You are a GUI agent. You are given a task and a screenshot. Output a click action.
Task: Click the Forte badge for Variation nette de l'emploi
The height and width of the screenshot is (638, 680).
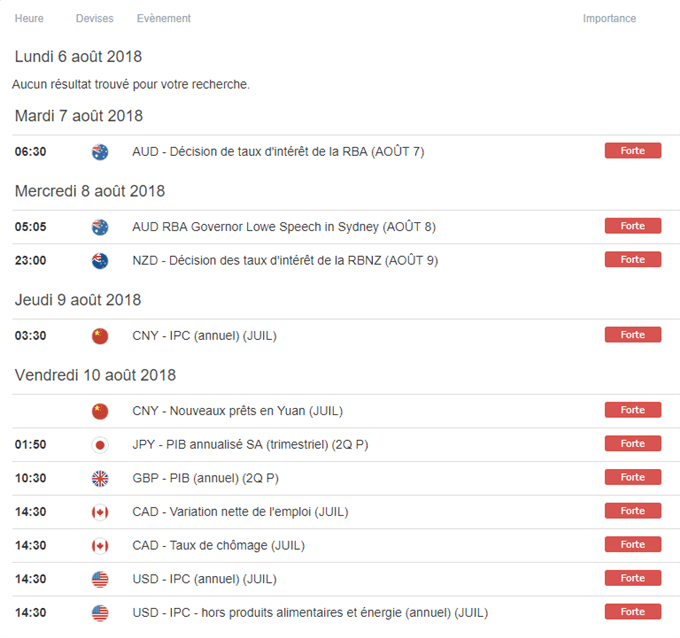[633, 510]
